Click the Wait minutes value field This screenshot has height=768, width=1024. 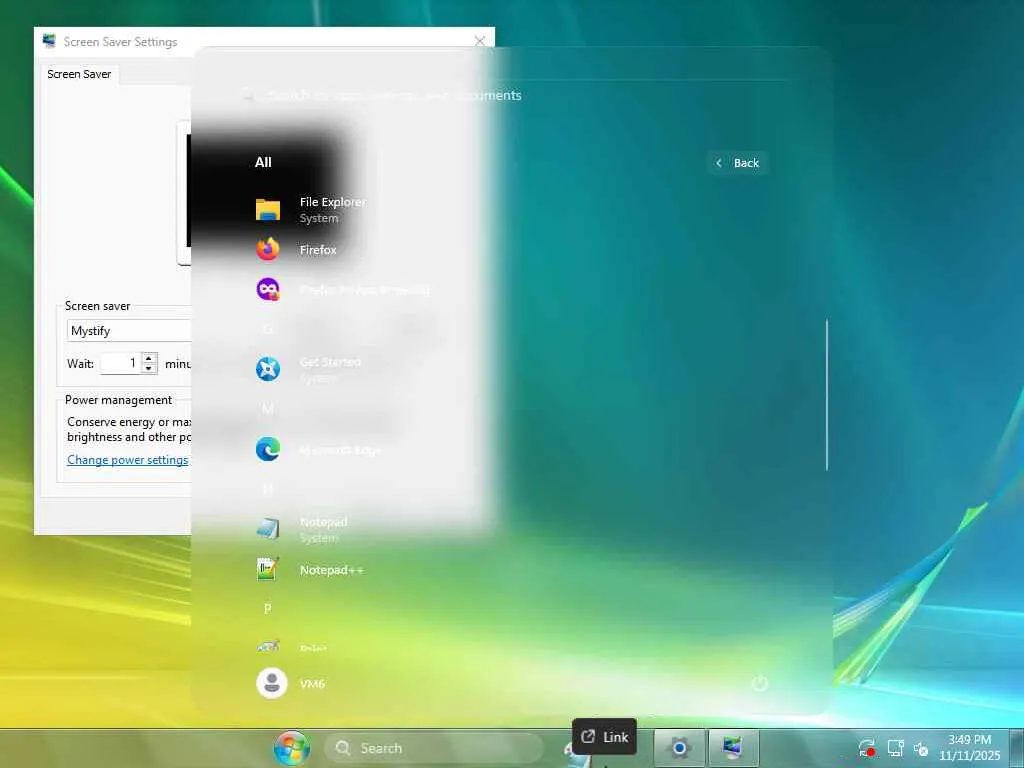tap(121, 363)
